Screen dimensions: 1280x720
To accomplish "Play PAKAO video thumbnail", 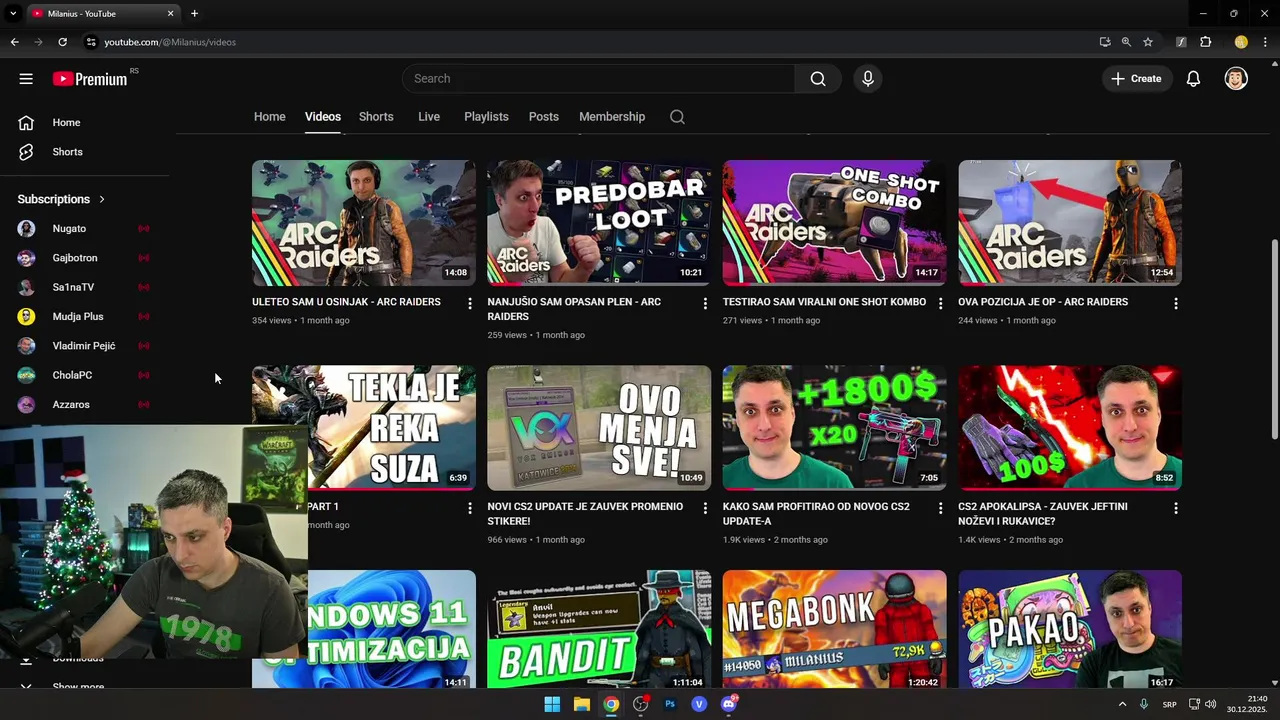I will click(x=1070, y=629).
